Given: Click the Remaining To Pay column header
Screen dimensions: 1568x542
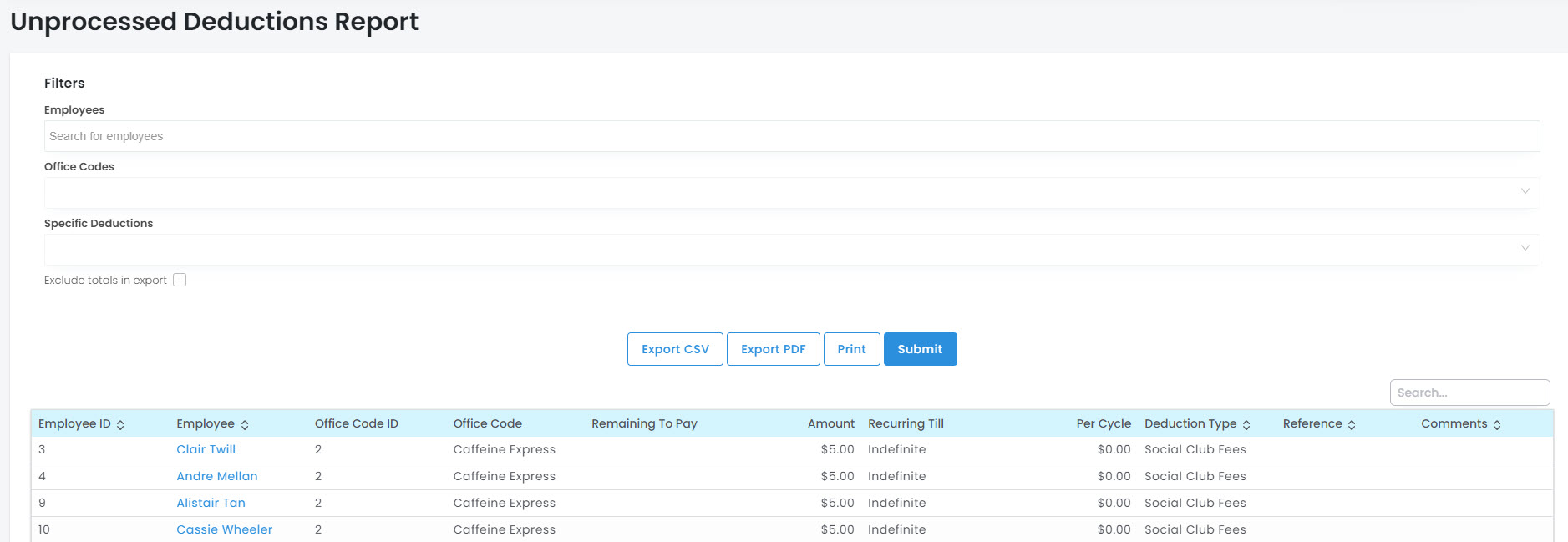Looking at the screenshot, I should coord(644,423).
